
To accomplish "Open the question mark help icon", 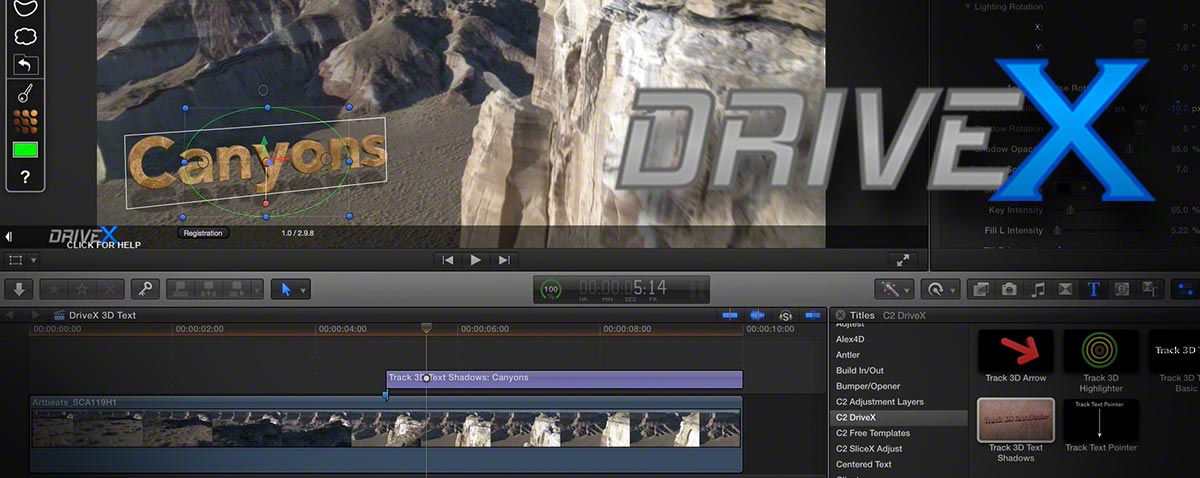I will pyautogui.click(x=26, y=177).
